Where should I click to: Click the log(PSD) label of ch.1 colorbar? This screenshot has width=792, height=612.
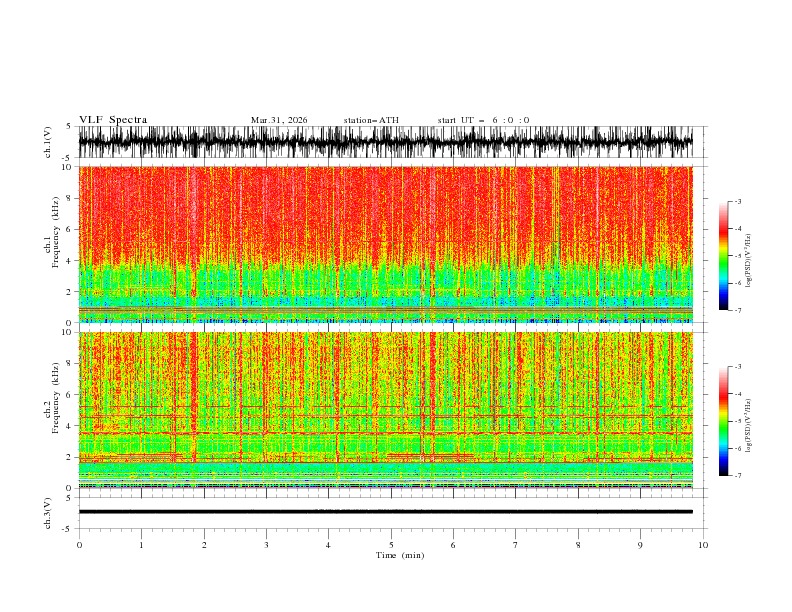pos(748,261)
